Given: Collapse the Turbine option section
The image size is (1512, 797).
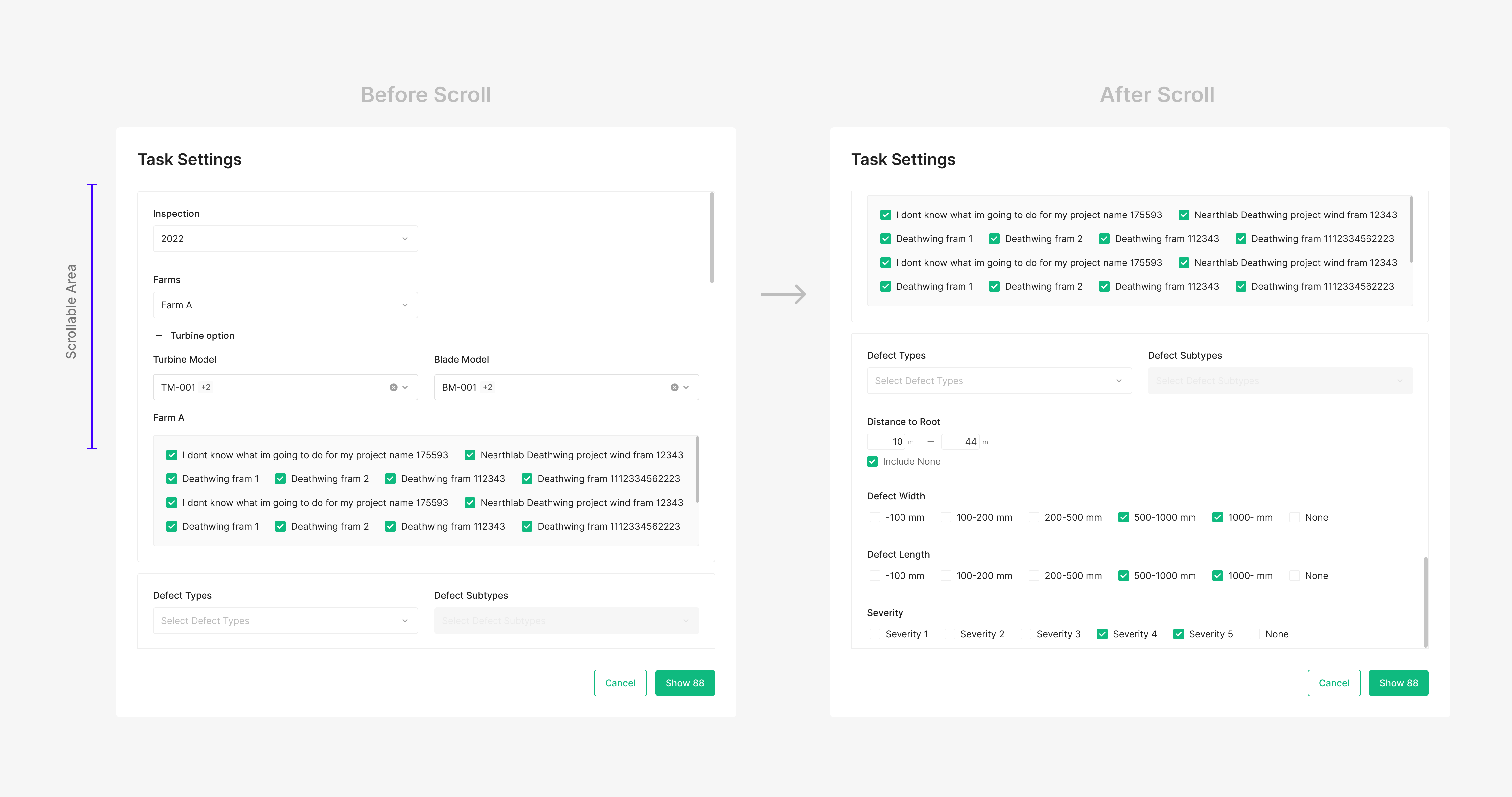Looking at the screenshot, I should tap(158, 336).
